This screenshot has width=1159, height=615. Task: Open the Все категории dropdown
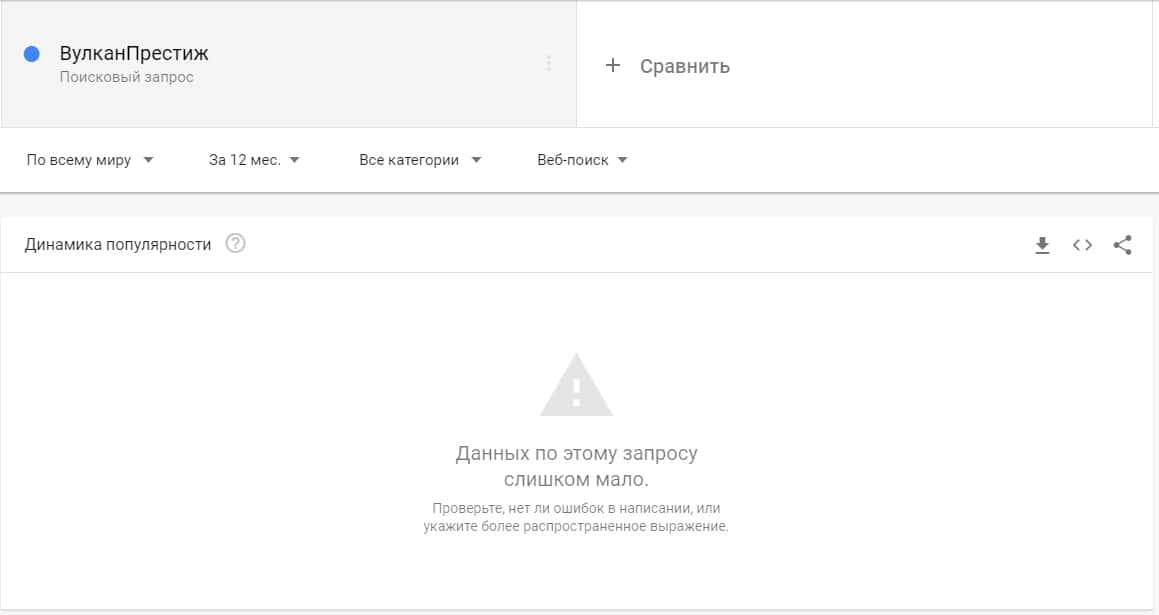point(420,160)
